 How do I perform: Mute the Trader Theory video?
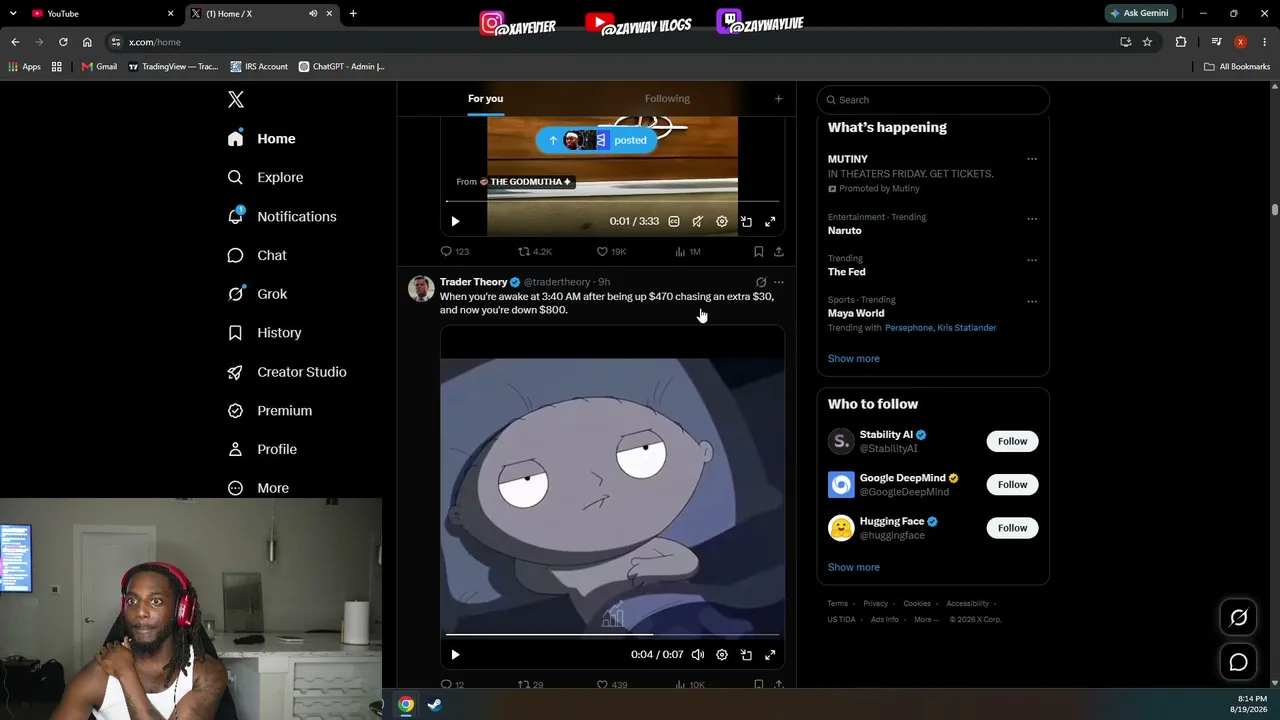click(x=698, y=655)
